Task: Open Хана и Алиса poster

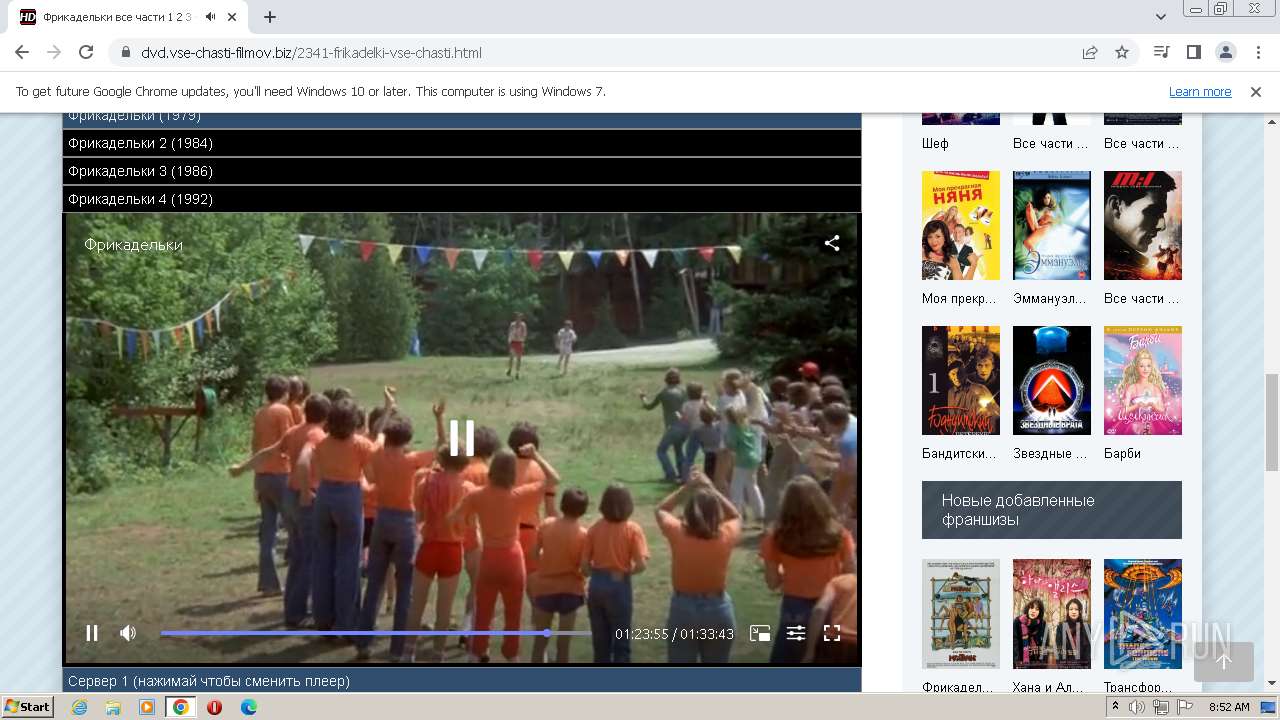Action: [x=1052, y=613]
